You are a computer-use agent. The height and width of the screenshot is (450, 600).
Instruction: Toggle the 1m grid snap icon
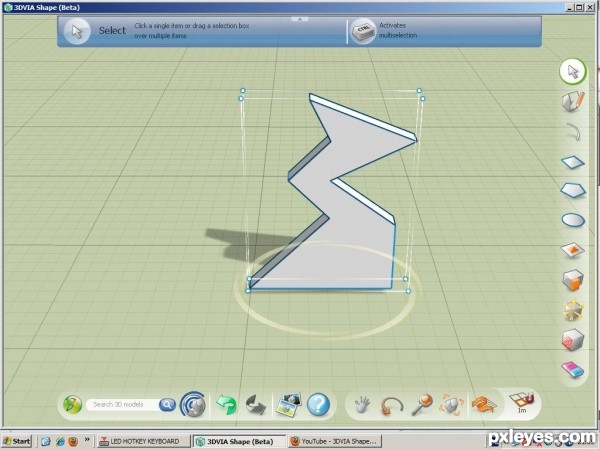click(x=522, y=403)
